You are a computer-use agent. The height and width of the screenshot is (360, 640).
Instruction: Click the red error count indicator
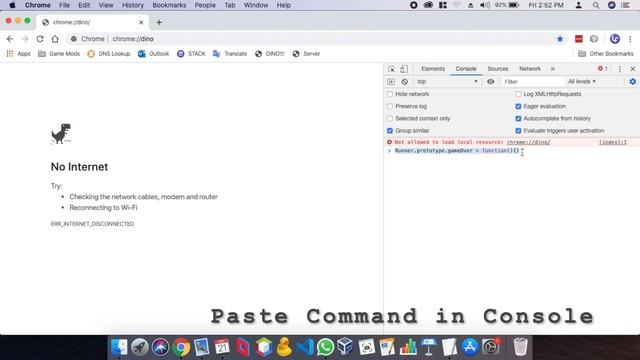603,69
